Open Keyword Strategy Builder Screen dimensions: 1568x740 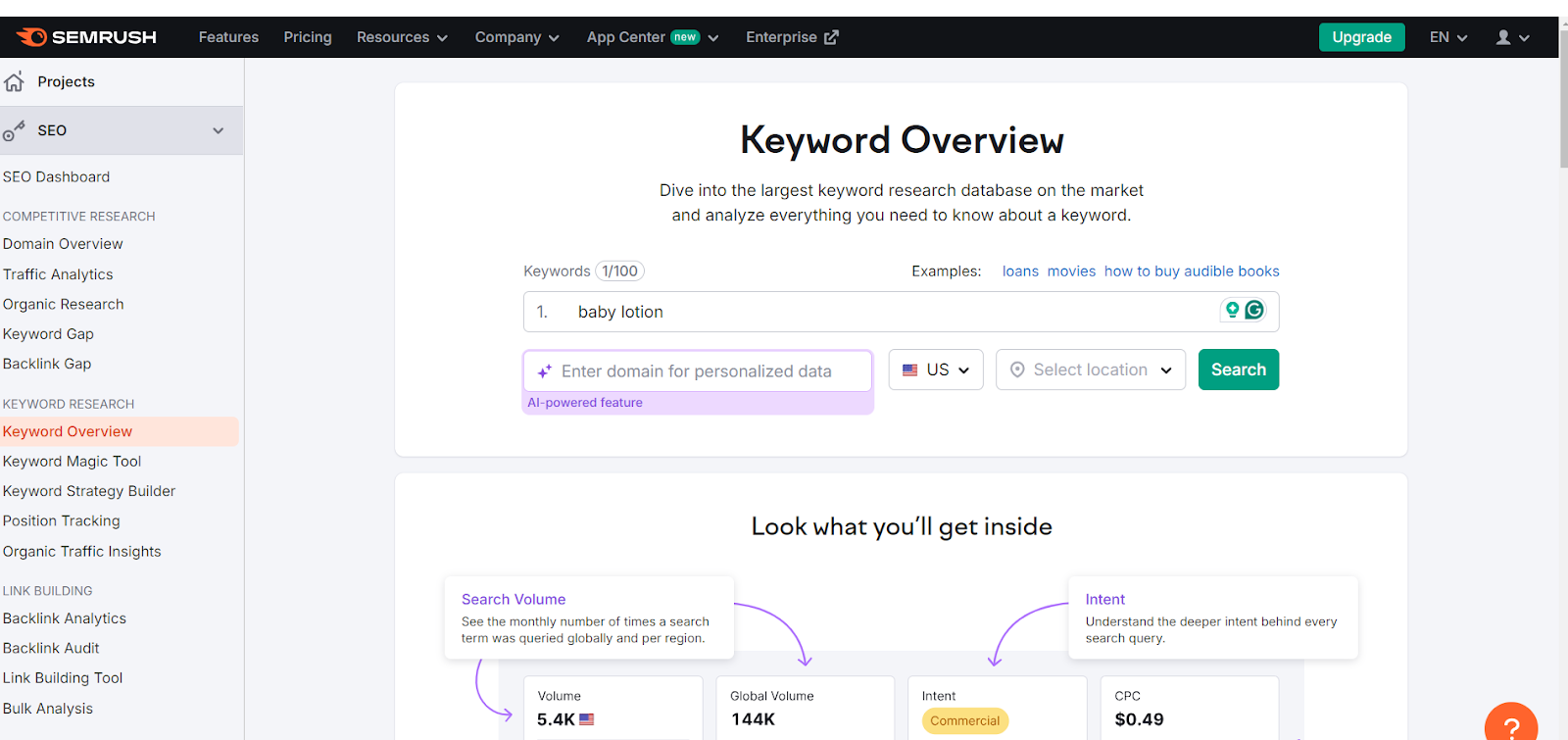[89, 491]
